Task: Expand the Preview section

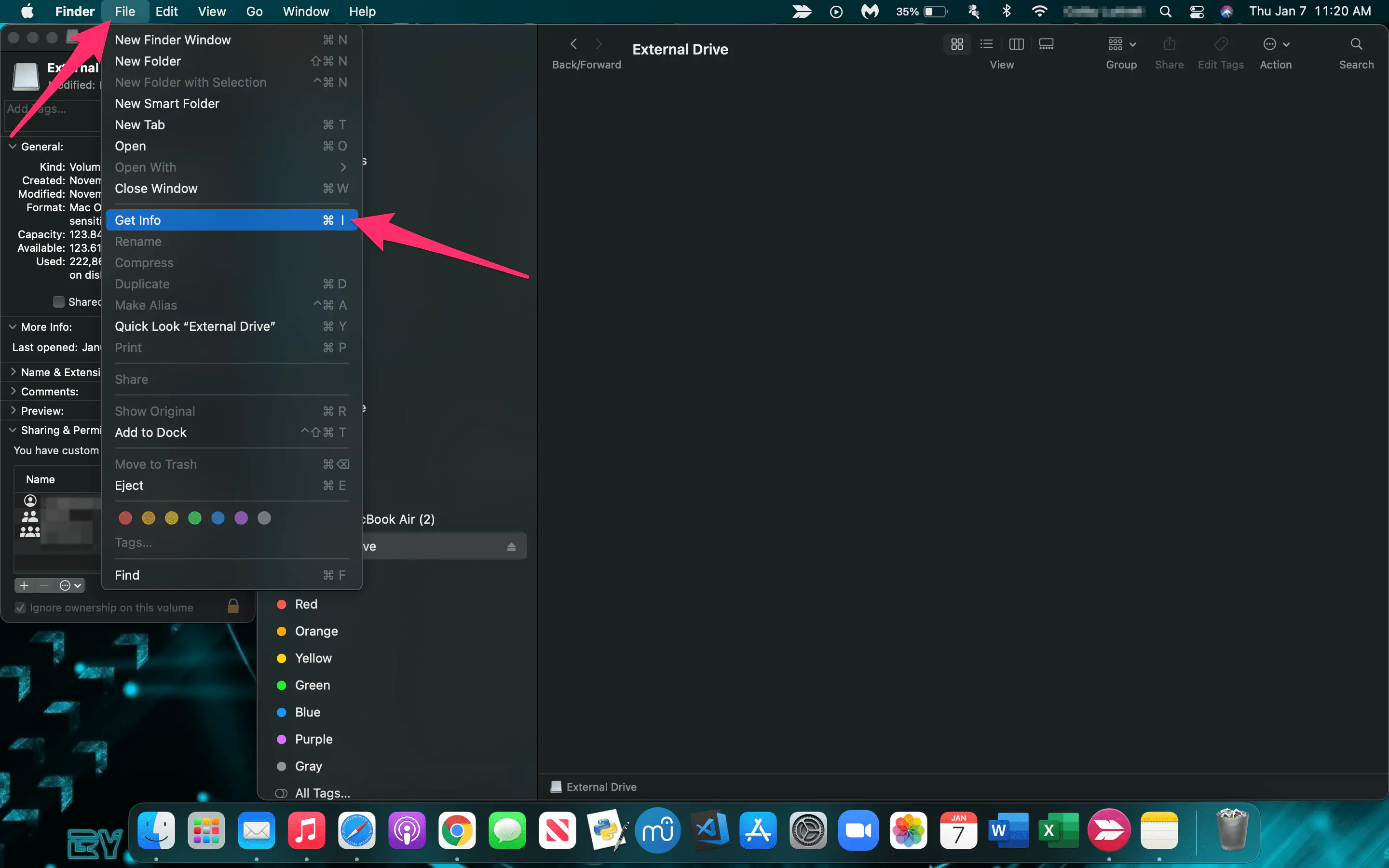Action: (13, 410)
